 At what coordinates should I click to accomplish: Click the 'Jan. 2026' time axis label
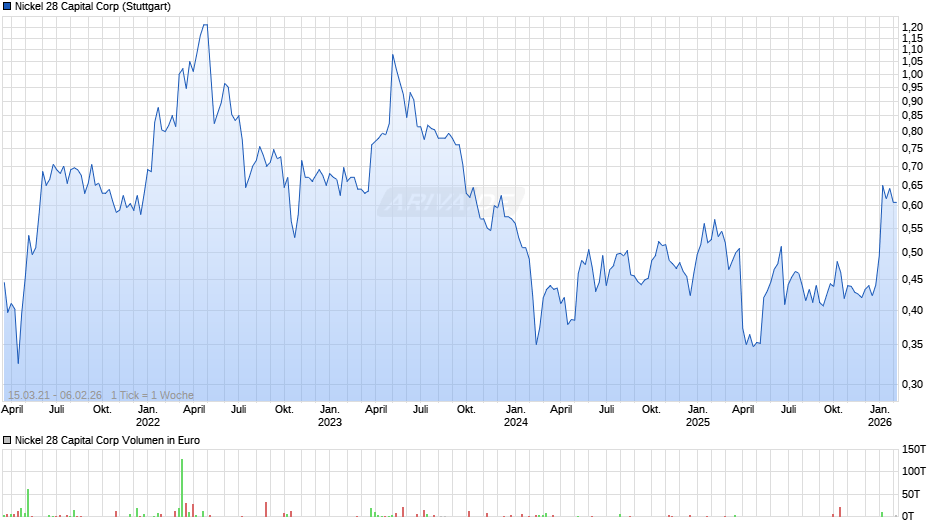point(880,416)
